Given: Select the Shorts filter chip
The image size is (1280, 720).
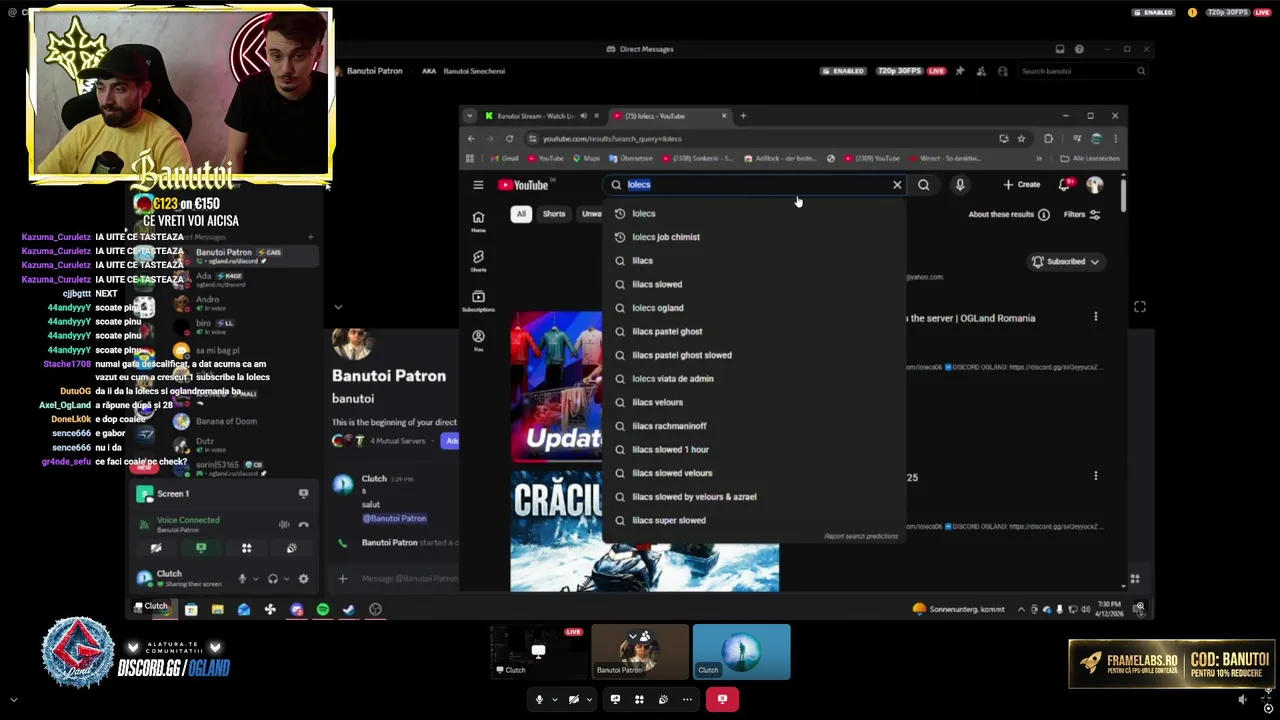Looking at the screenshot, I should (x=554, y=214).
